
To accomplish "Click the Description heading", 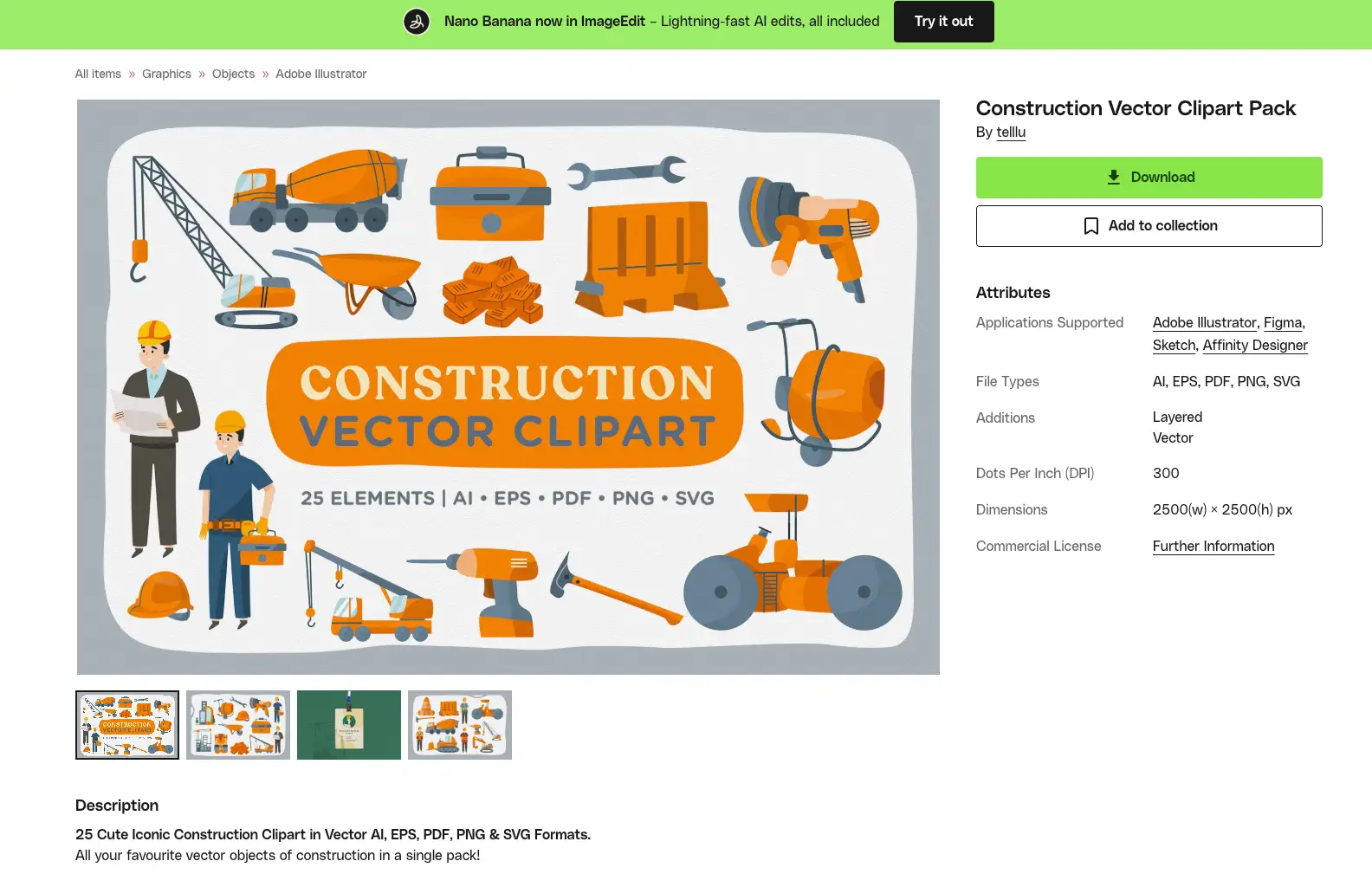I will 117,806.
